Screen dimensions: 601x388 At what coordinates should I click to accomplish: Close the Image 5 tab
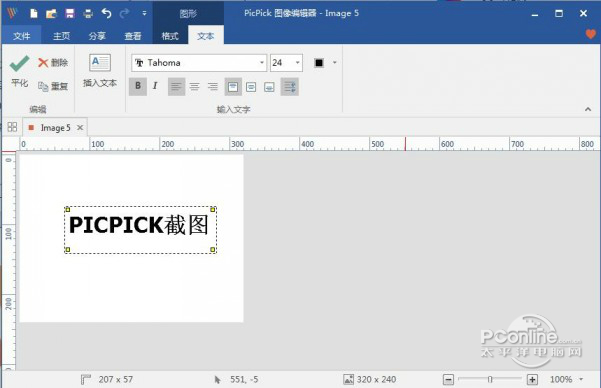[x=80, y=127]
